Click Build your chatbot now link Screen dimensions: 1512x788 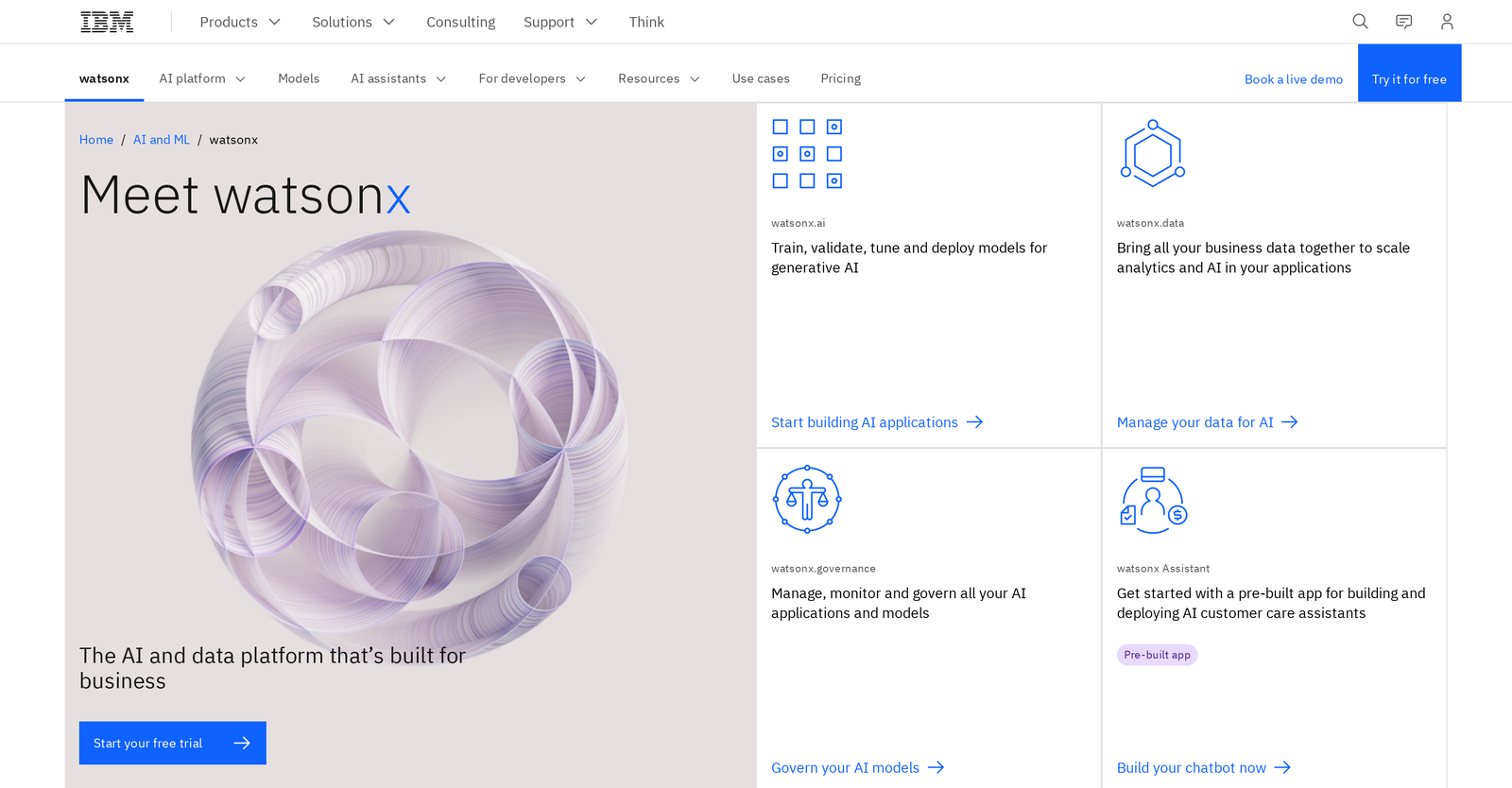(x=1204, y=767)
